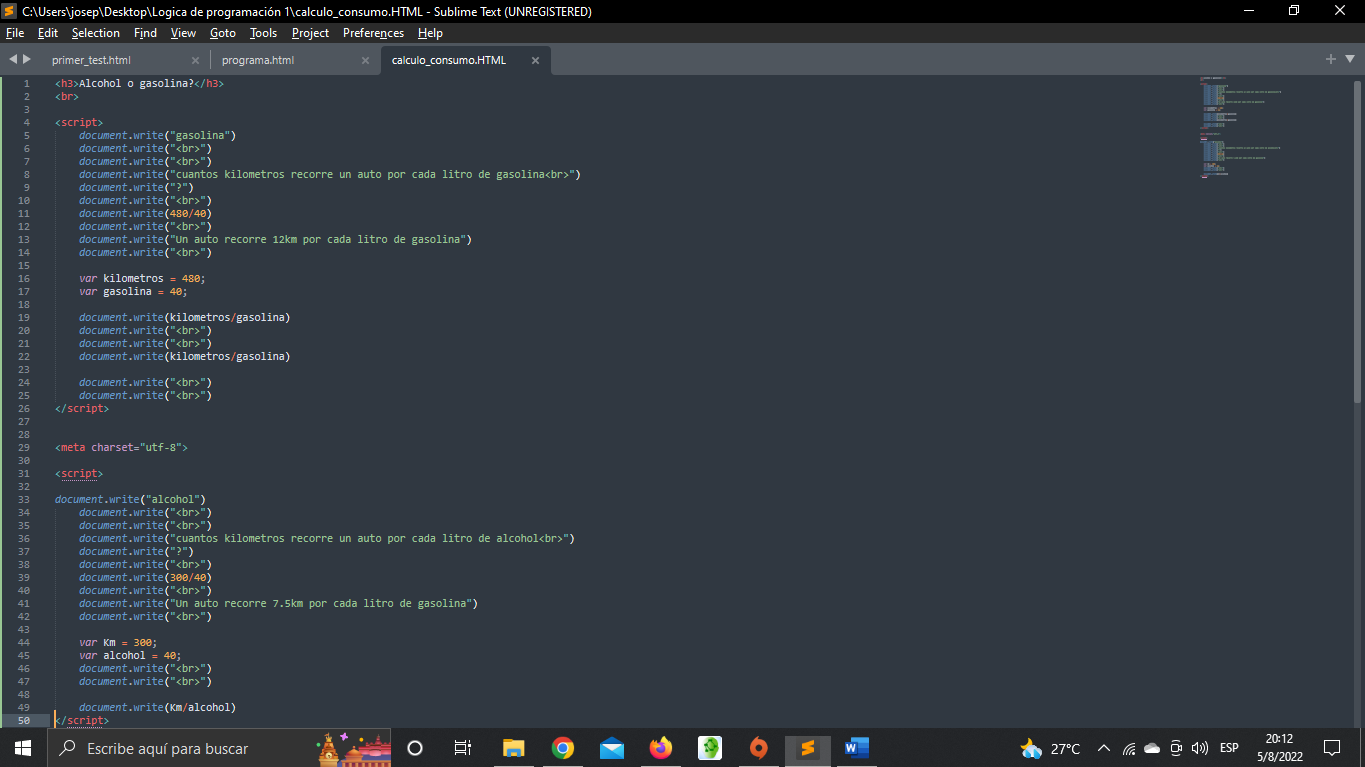Image resolution: width=1365 pixels, height=767 pixels.
Task: Open the Edit menu
Action: [x=48, y=33]
